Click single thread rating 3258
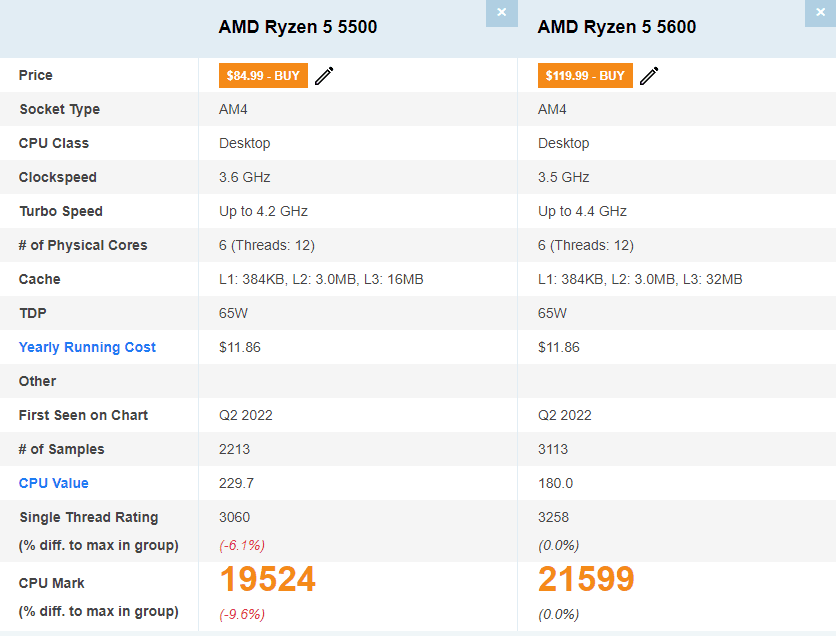This screenshot has width=836, height=636. click(x=553, y=517)
